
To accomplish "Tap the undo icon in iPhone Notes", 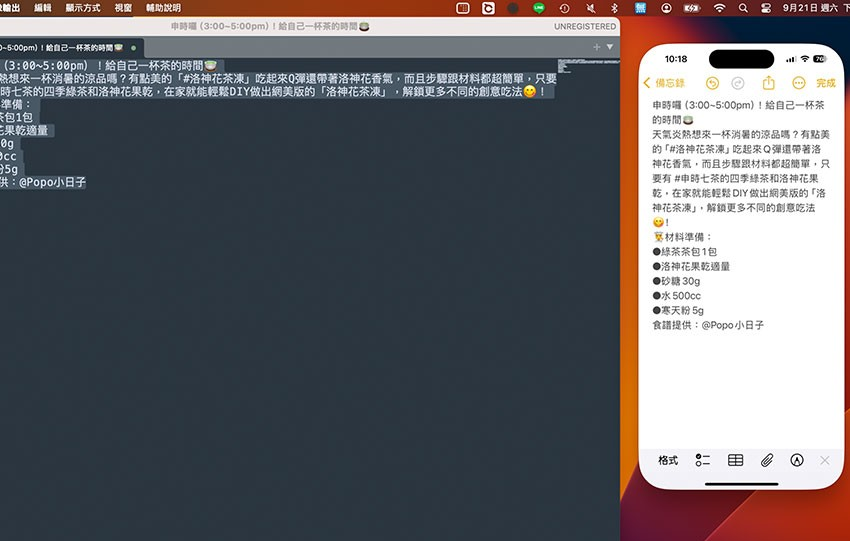I will pos(712,83).
